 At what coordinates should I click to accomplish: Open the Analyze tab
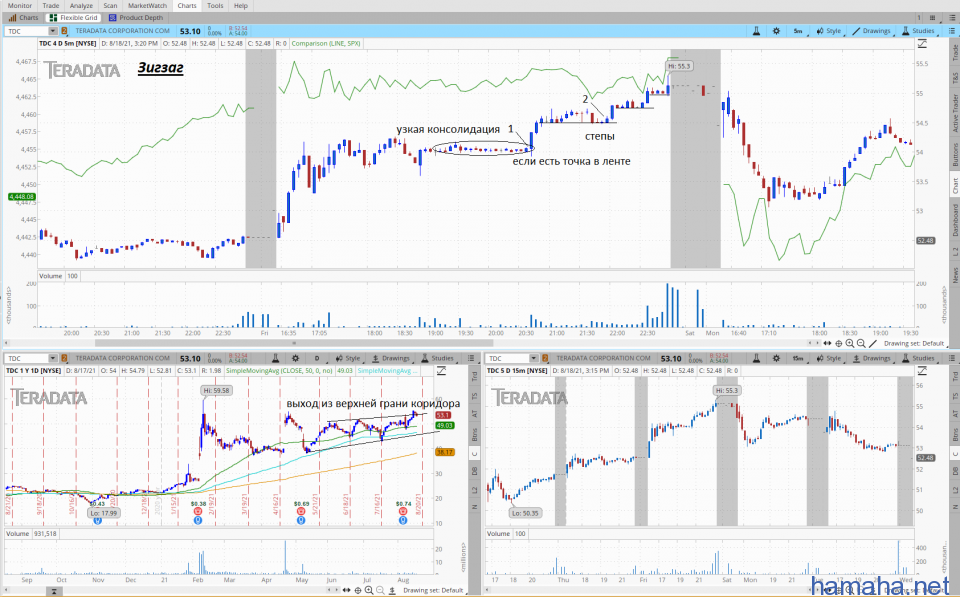pos(81,6)
